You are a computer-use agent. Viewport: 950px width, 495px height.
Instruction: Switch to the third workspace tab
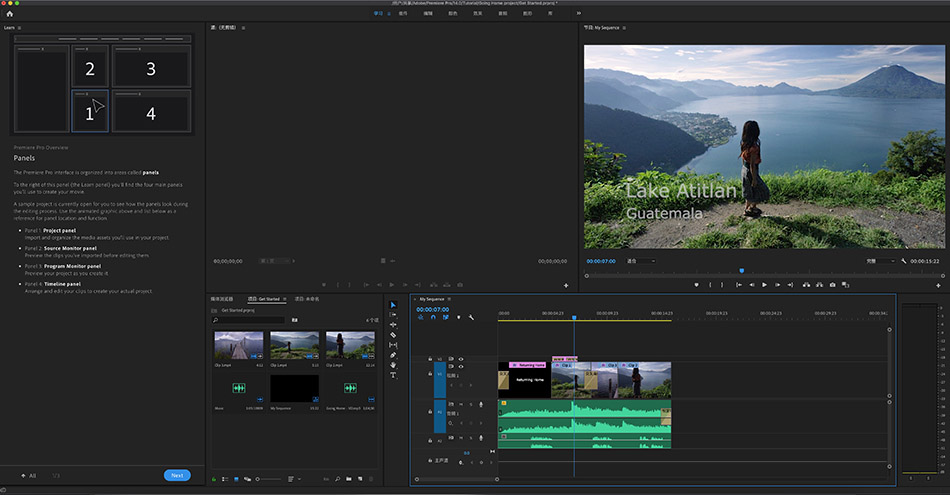point(428,13)
